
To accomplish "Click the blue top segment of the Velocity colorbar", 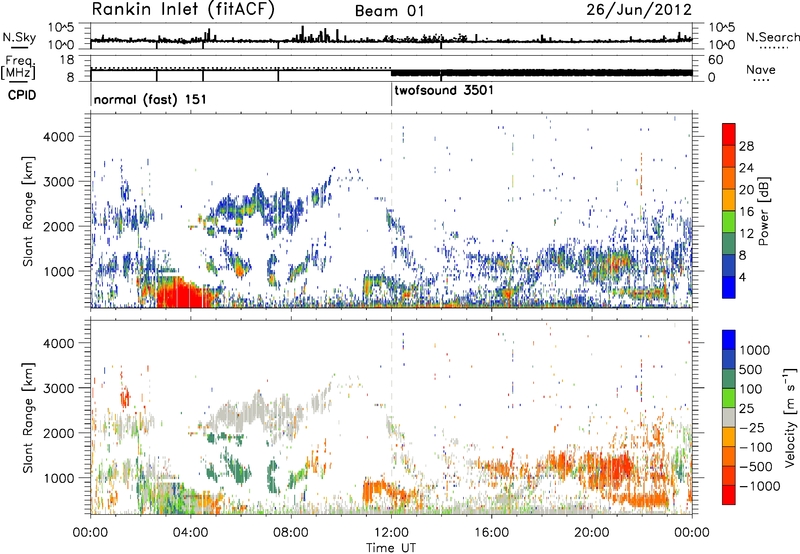I will 729,340.
